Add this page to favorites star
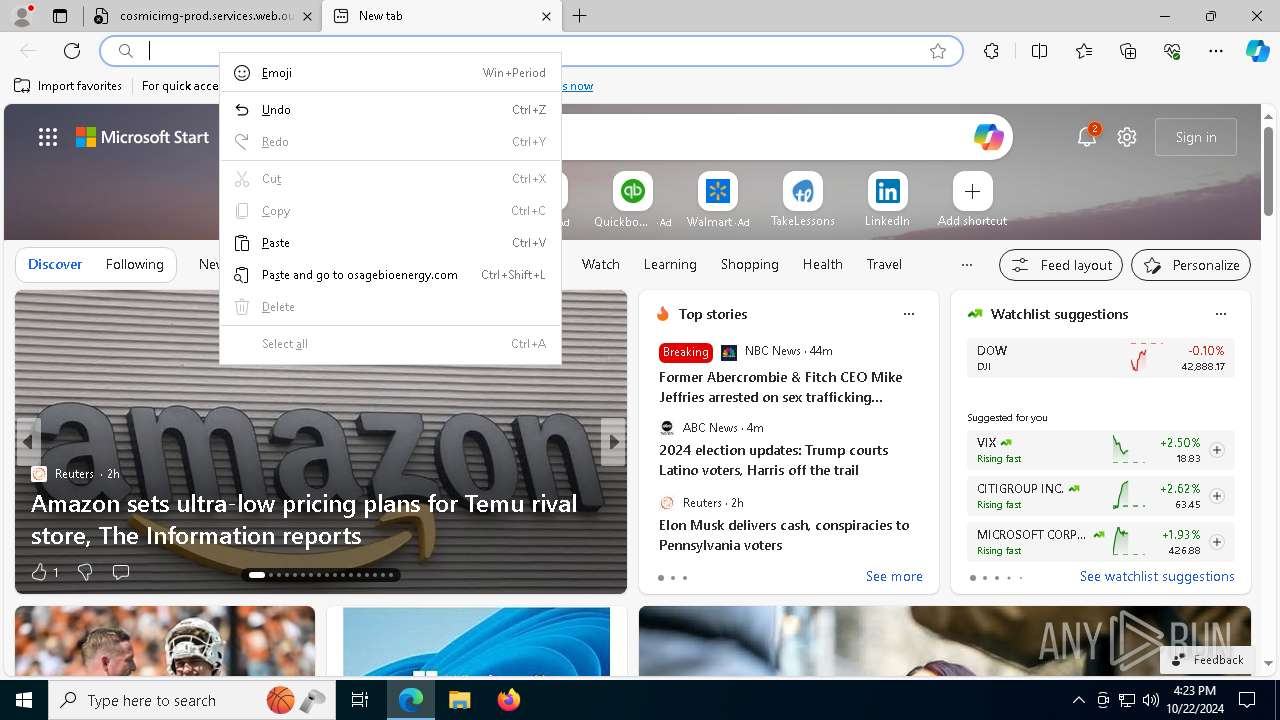Viewport: 1280px width, 720px height. click(x=938, y=51)
